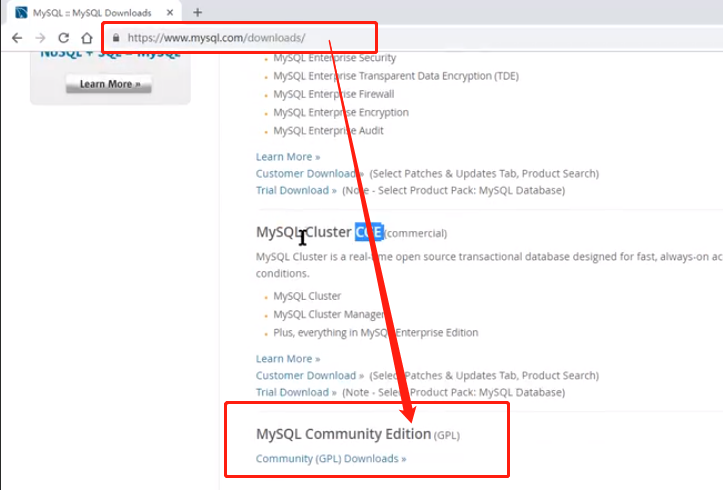Open the browser home page
Image resolution: width=723 pixels, height=490 pixels.
(x=87, y=38)
